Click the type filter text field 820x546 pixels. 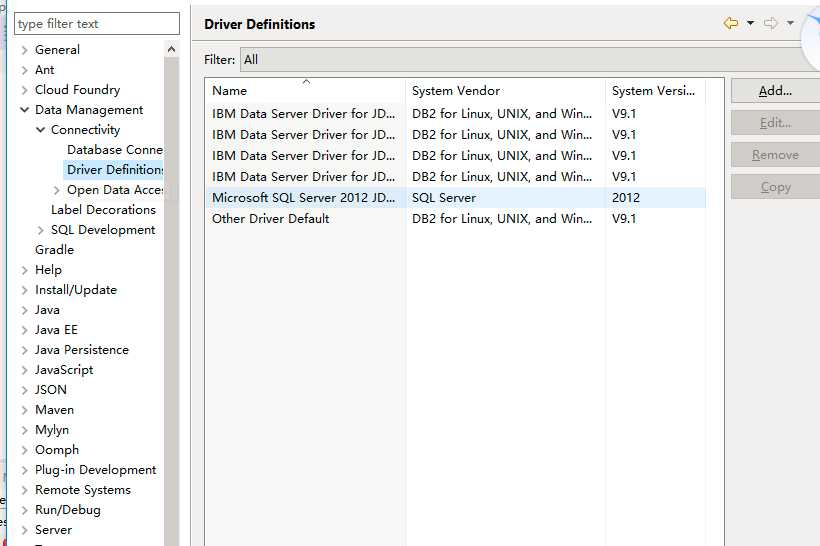pos(97,24)
